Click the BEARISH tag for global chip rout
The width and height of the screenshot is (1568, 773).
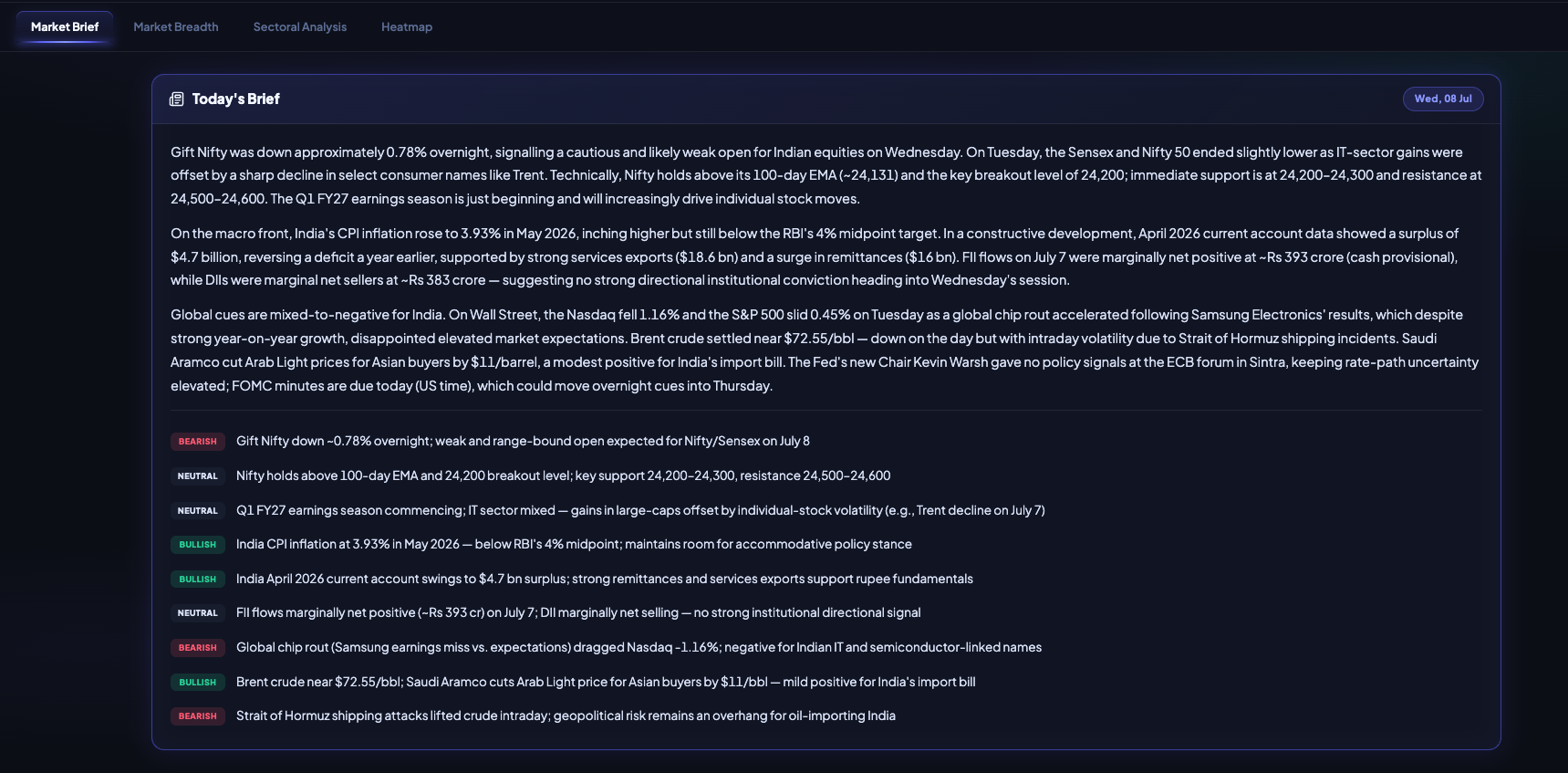pos(198,648)
